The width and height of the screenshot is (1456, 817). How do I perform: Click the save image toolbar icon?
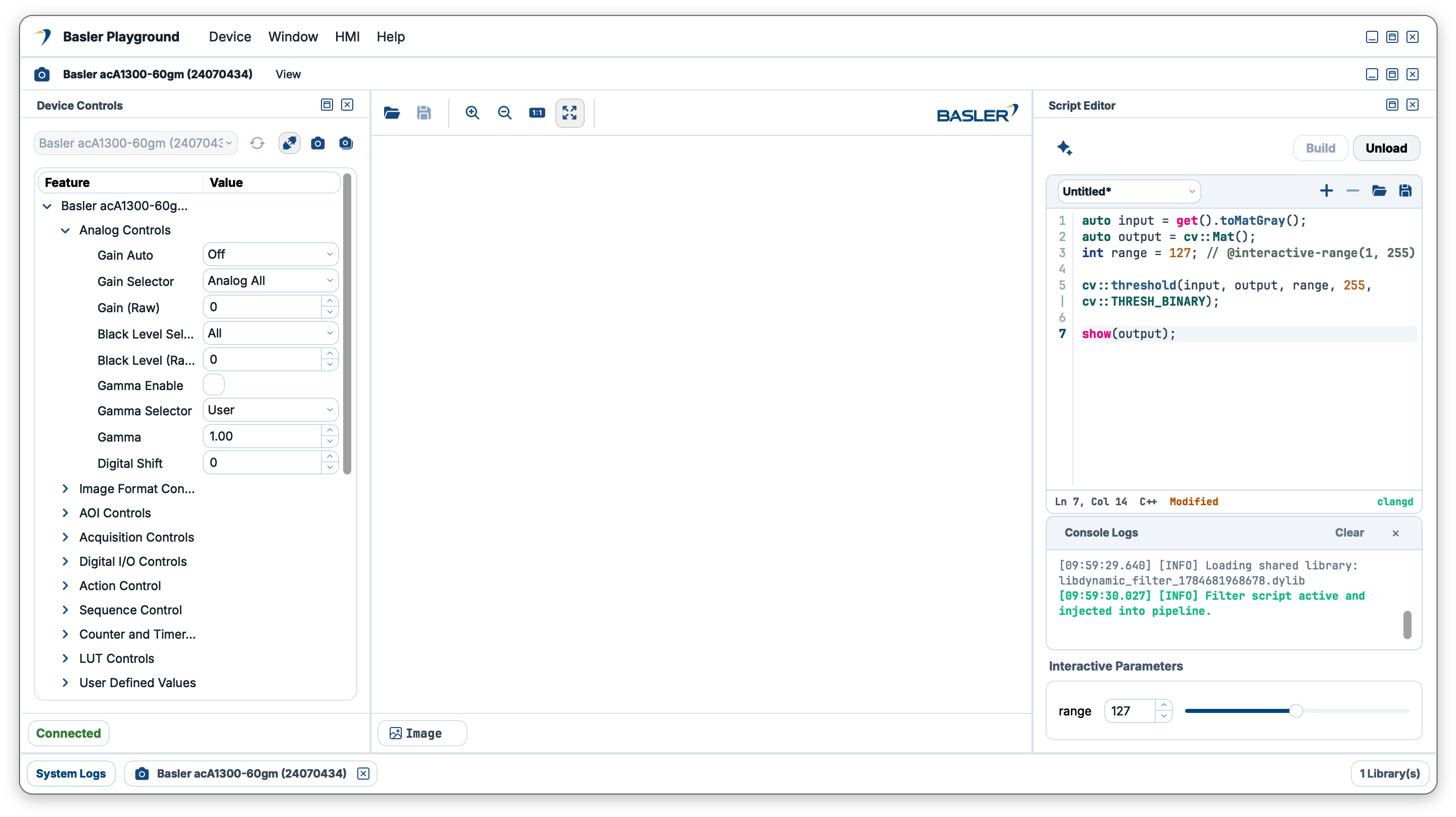coord(424,113)
